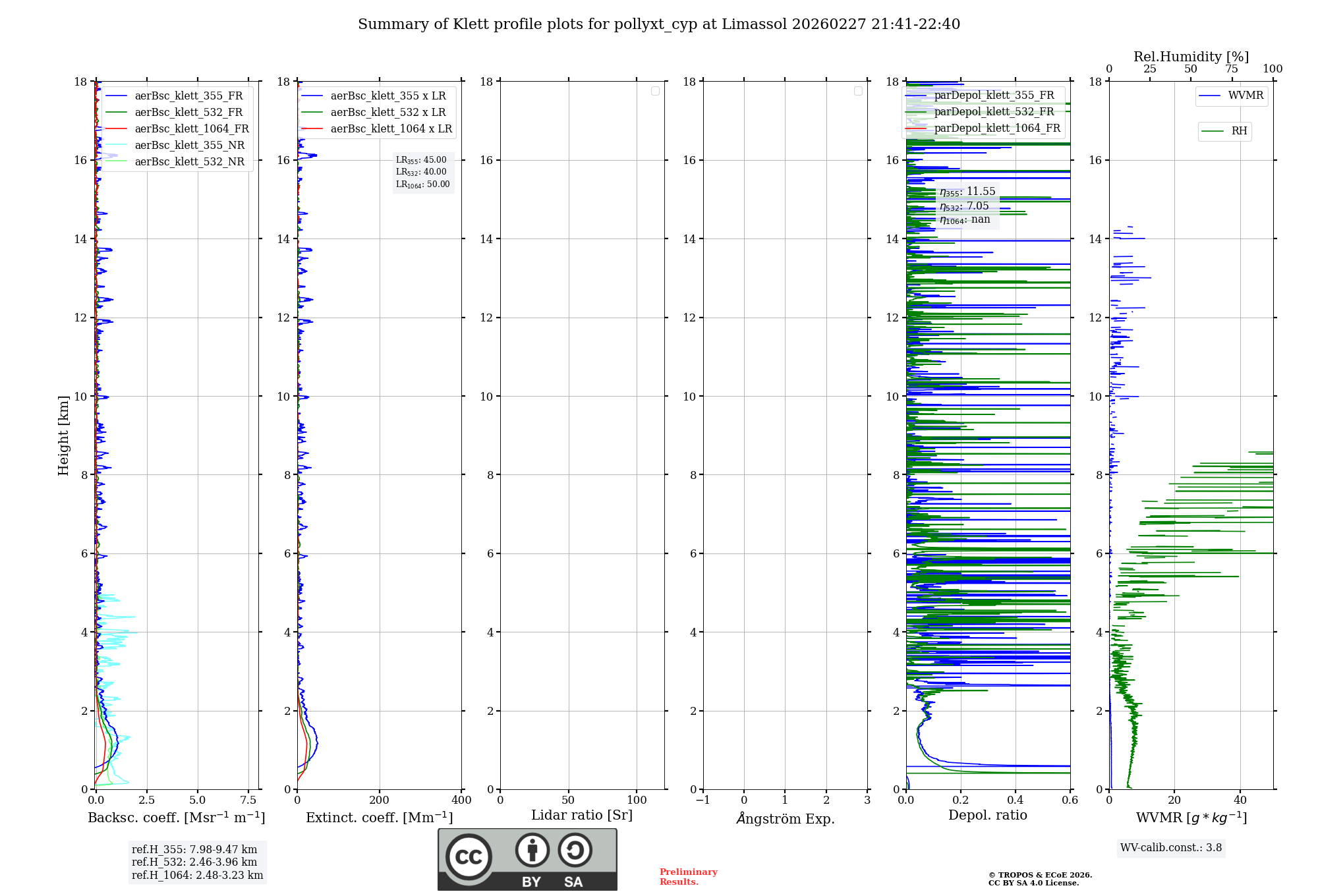Click the aerBsc_klett_532 x LR legend entry
Screen dimensions: 1318x896
coord(387,113)
